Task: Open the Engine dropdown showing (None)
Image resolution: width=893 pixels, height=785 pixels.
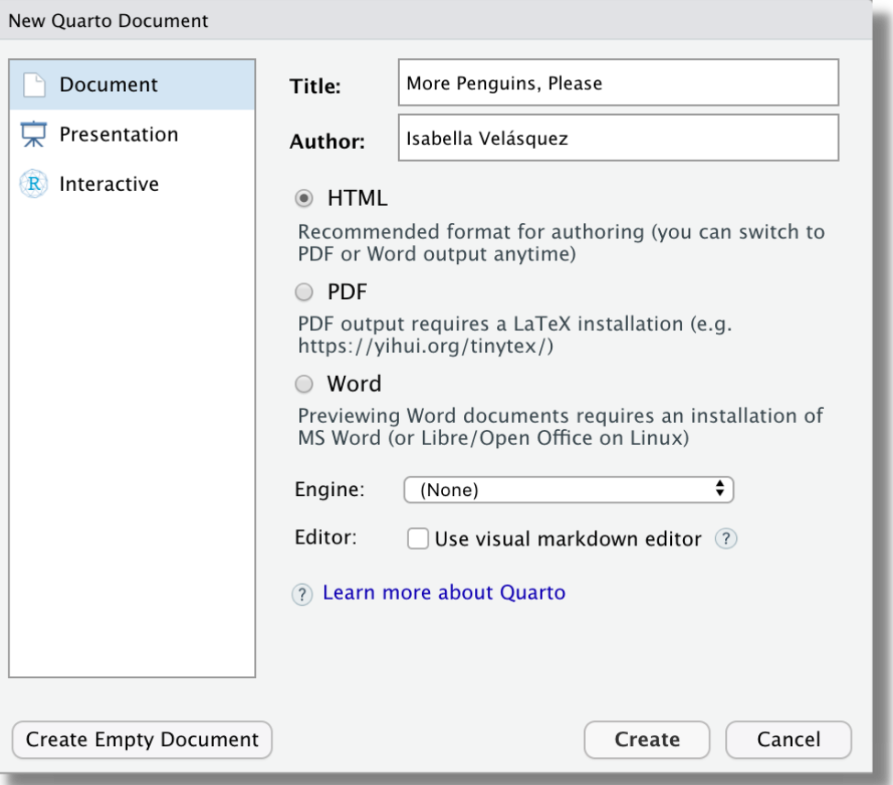Action: pos(567,490)
